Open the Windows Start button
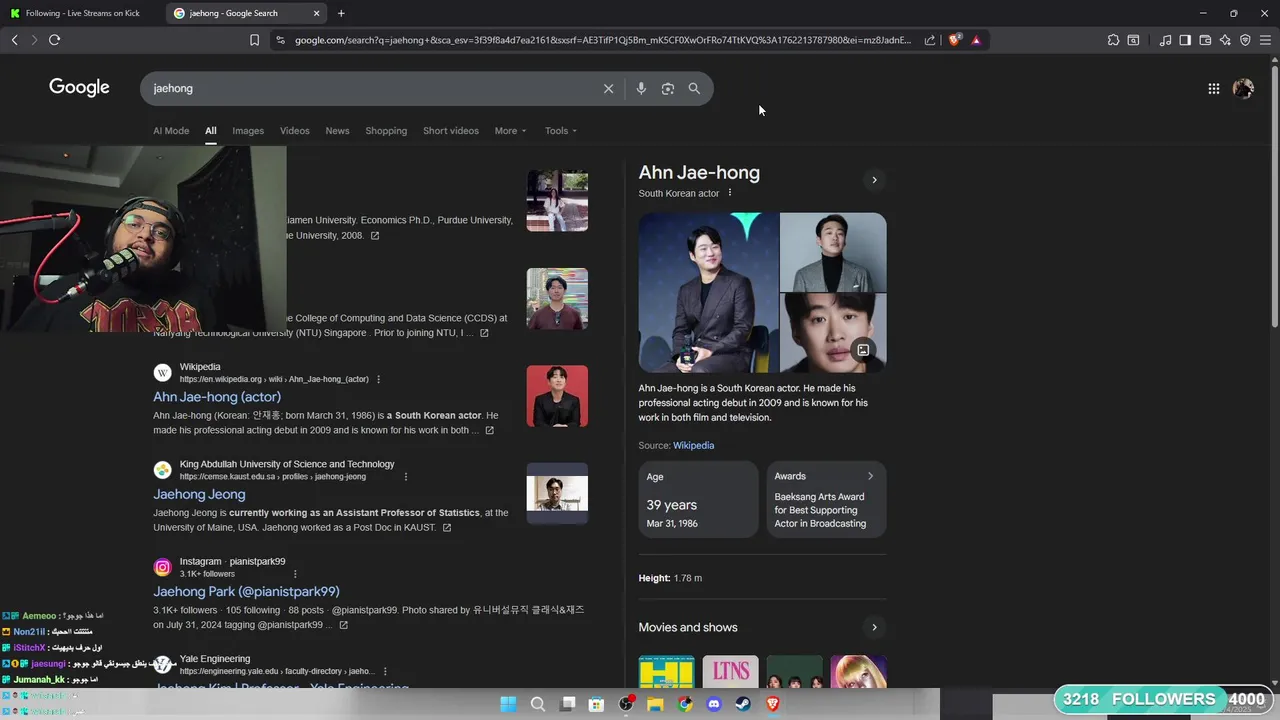Screen dimensions: 1280x720 508,704
